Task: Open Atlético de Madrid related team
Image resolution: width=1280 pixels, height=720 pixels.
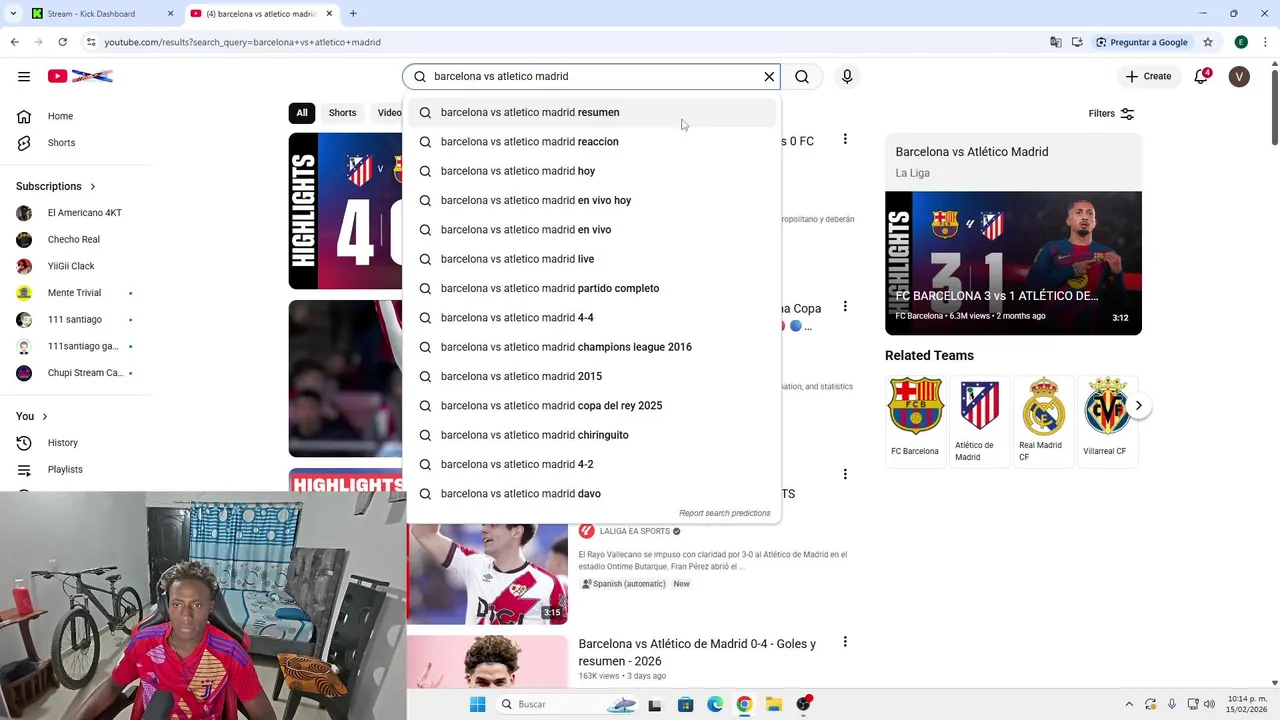Action: [979, 420]
